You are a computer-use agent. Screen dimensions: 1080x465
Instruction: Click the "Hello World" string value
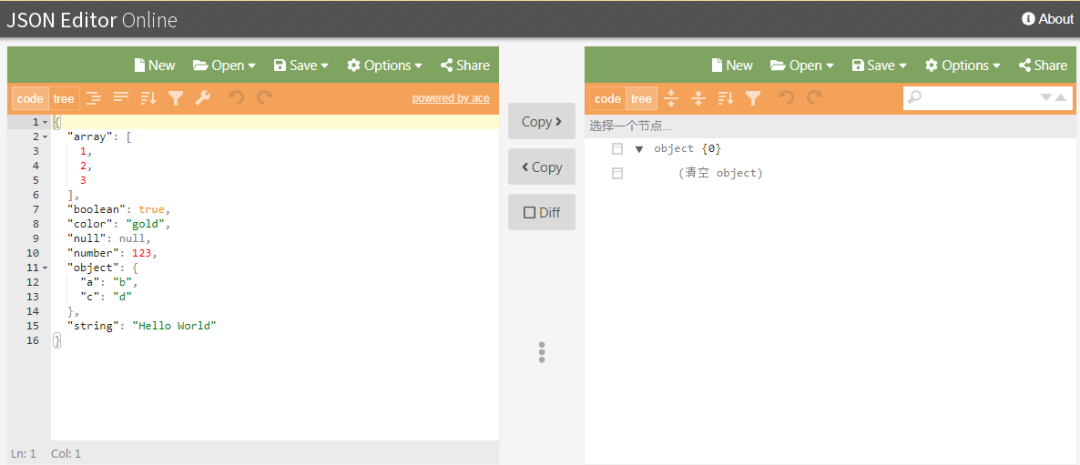pyautogui.click(x=174, y=326)
